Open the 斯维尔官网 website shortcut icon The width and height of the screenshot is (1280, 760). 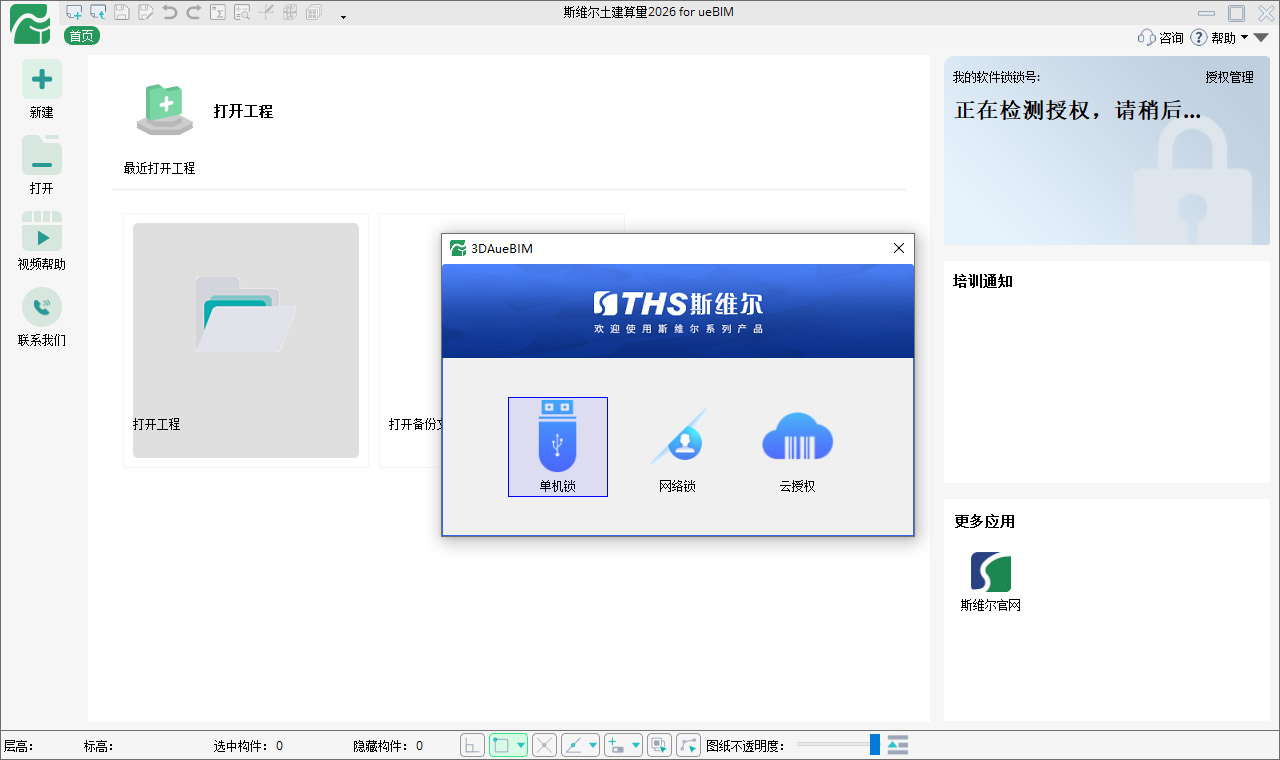tap(989, 570)
